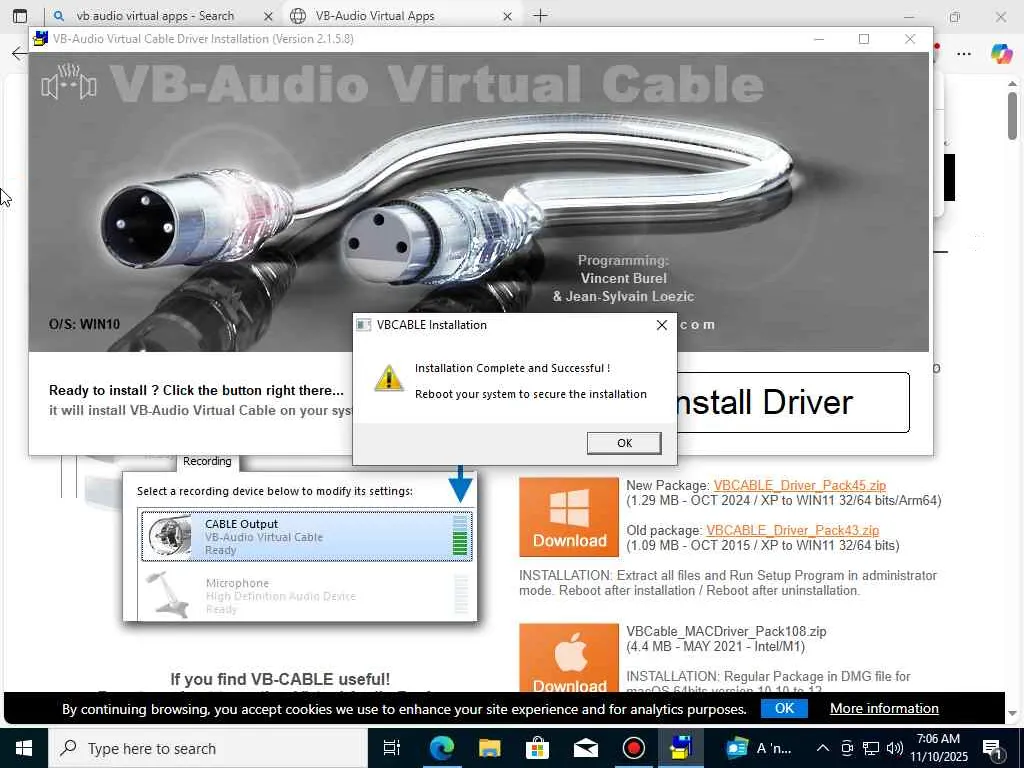Open Task View from the taskbar
This screenshot has height=768, width=1024.
(x=391, y=748)
